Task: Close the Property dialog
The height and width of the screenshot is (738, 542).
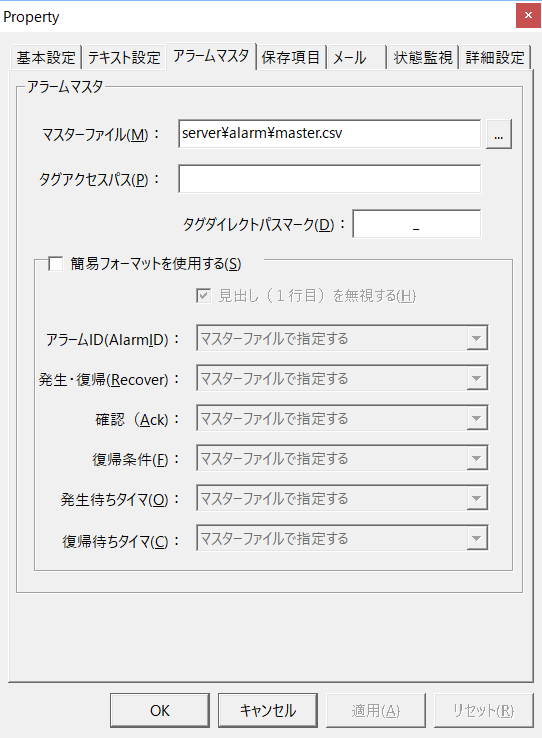Action: tap(528, 16)
